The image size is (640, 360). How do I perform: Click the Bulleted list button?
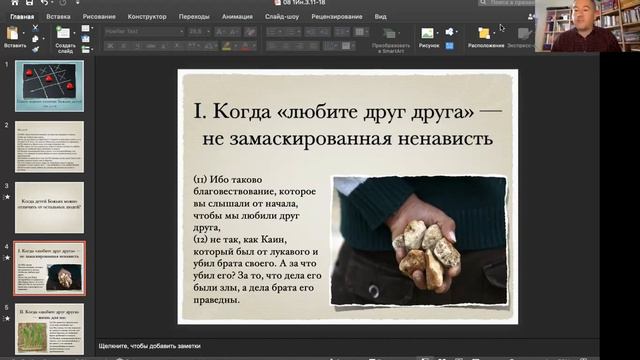tap(272, 31)
